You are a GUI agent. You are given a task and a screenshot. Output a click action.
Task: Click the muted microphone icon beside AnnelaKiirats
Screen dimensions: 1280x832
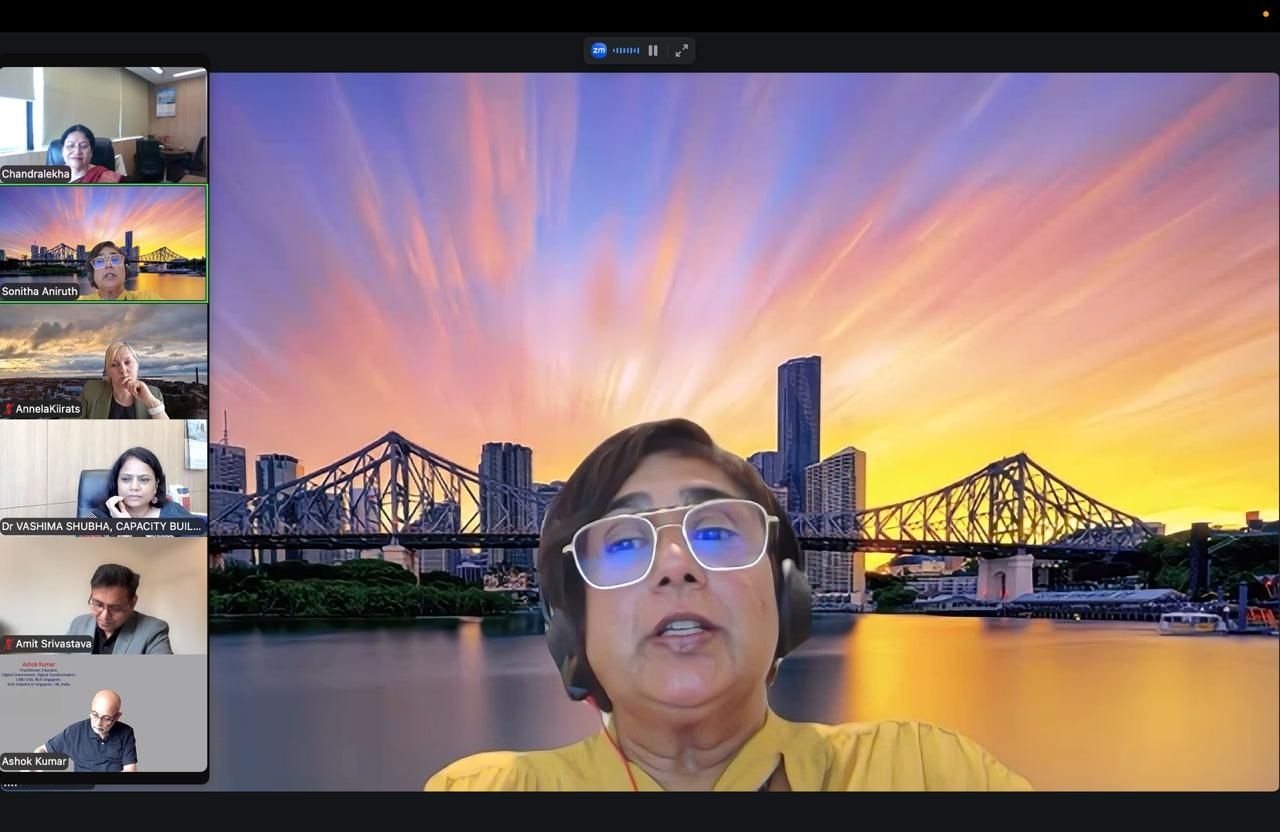click(8, 409)
